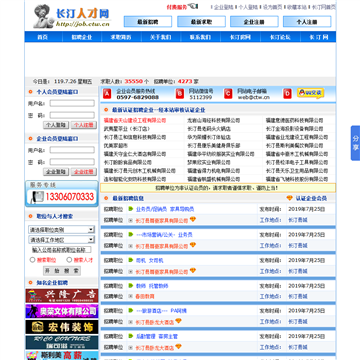
Task: Click diamond badge on 业务员/促销员 job's company
Action: (x=193, y=219)
